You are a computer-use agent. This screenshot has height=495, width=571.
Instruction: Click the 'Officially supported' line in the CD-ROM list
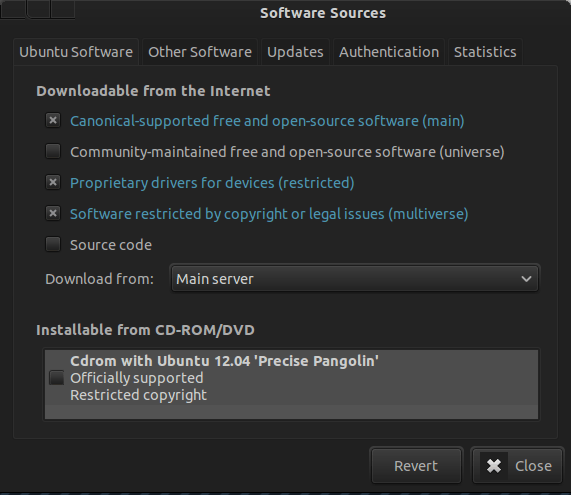pyautogui.click(x=137, y=378)
